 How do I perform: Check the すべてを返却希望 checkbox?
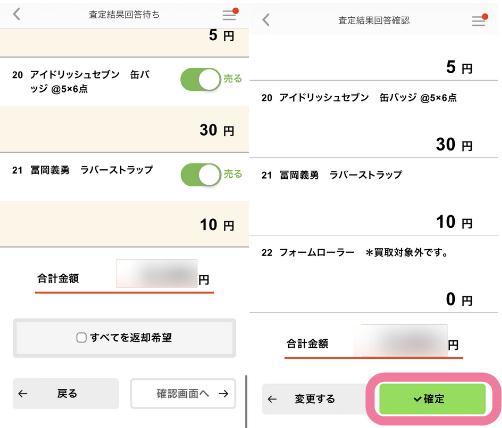point(81,338)
